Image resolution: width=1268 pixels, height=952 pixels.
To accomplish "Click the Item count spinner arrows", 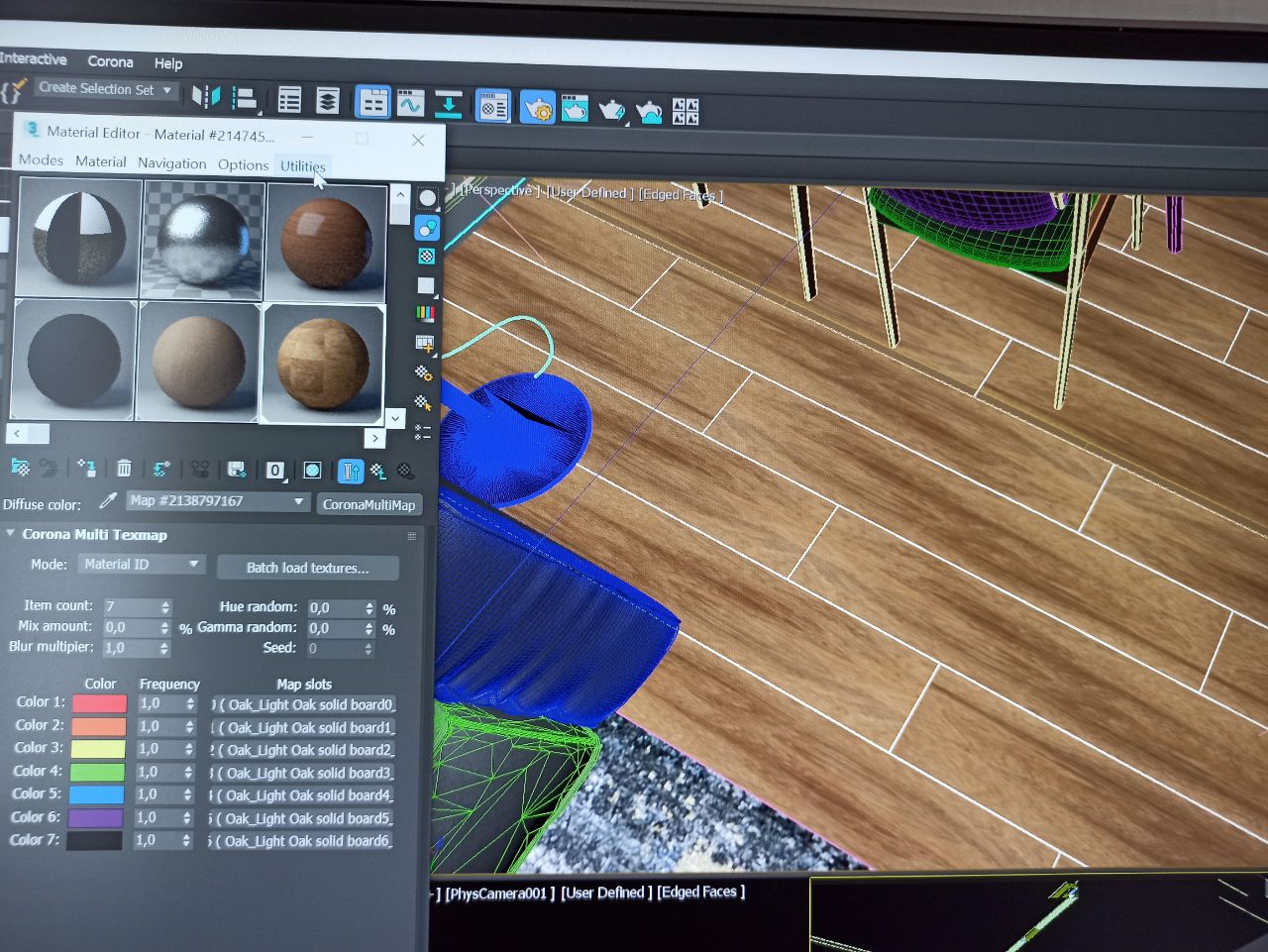I will (x=165, y=606).
